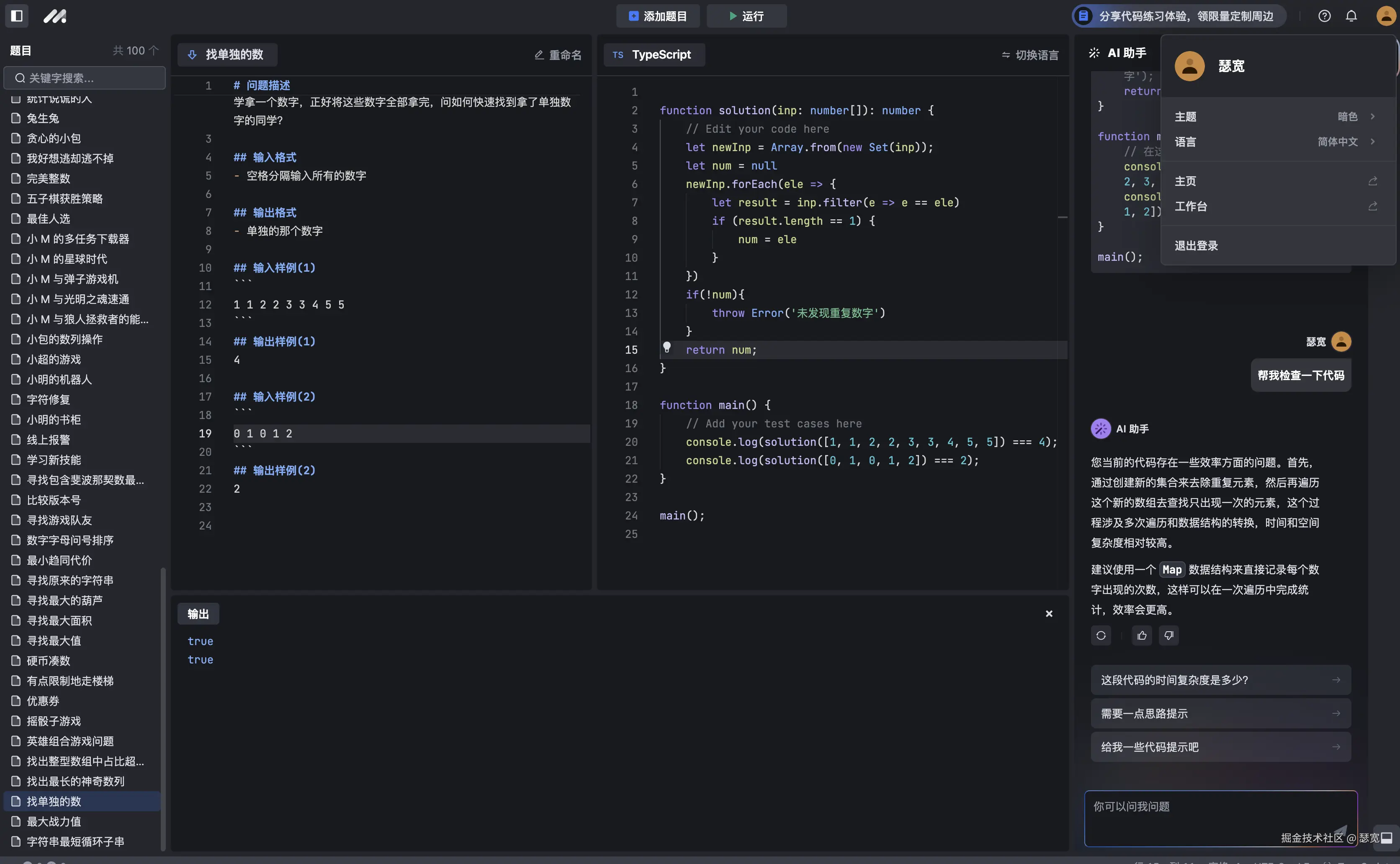
Task: Click the MarsCode logo icon
Action: point(55,16)
